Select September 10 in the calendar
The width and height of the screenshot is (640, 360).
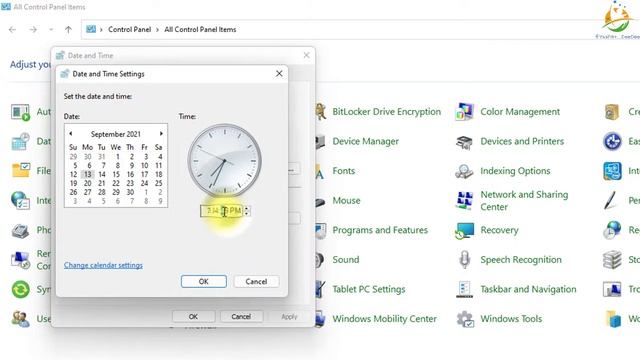pos(144,165)
